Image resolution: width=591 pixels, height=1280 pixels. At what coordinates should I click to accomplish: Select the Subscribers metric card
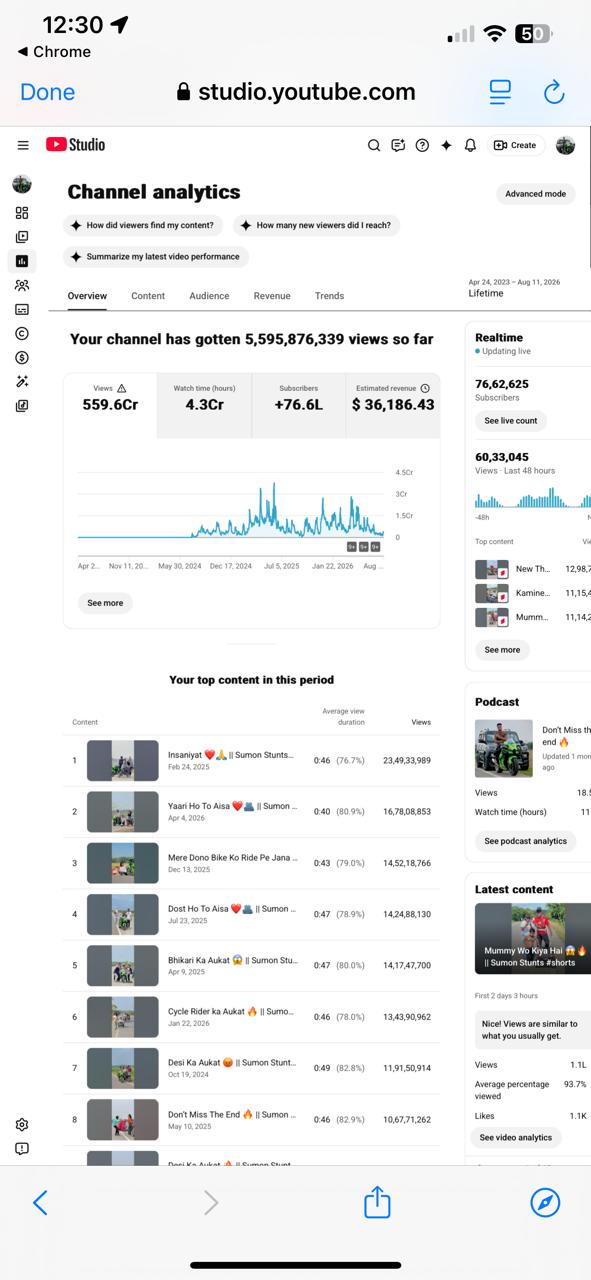(x=298, y=406)
